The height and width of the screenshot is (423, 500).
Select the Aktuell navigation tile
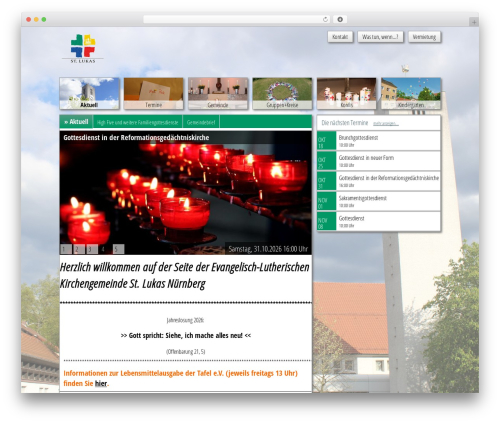click(x=89, y=94)
